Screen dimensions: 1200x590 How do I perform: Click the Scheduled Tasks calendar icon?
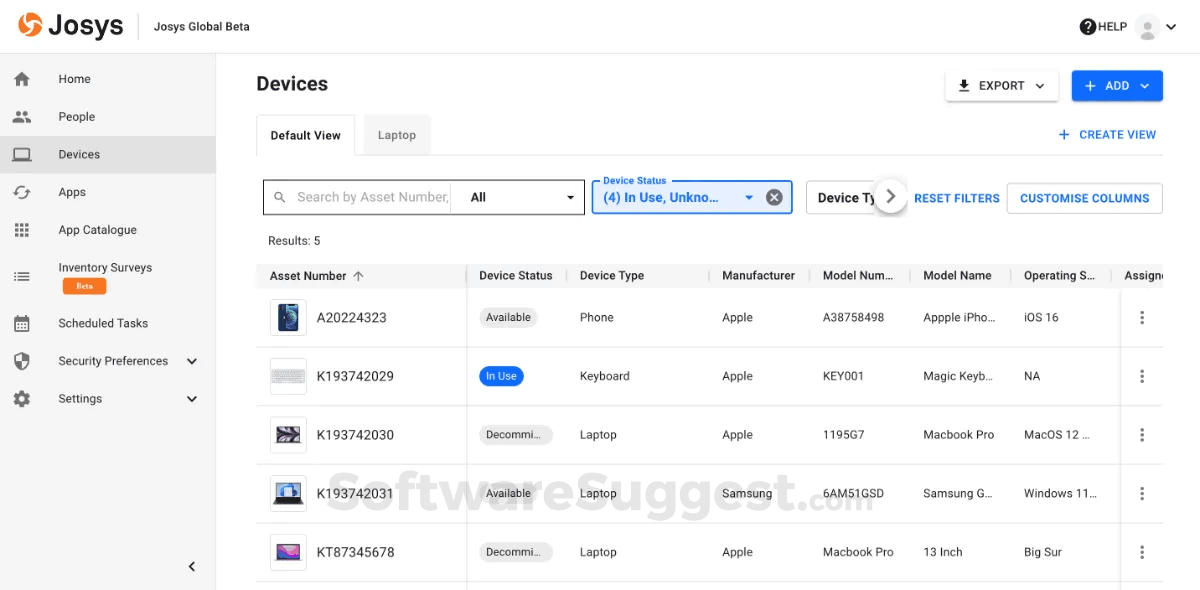click(22, 324)
